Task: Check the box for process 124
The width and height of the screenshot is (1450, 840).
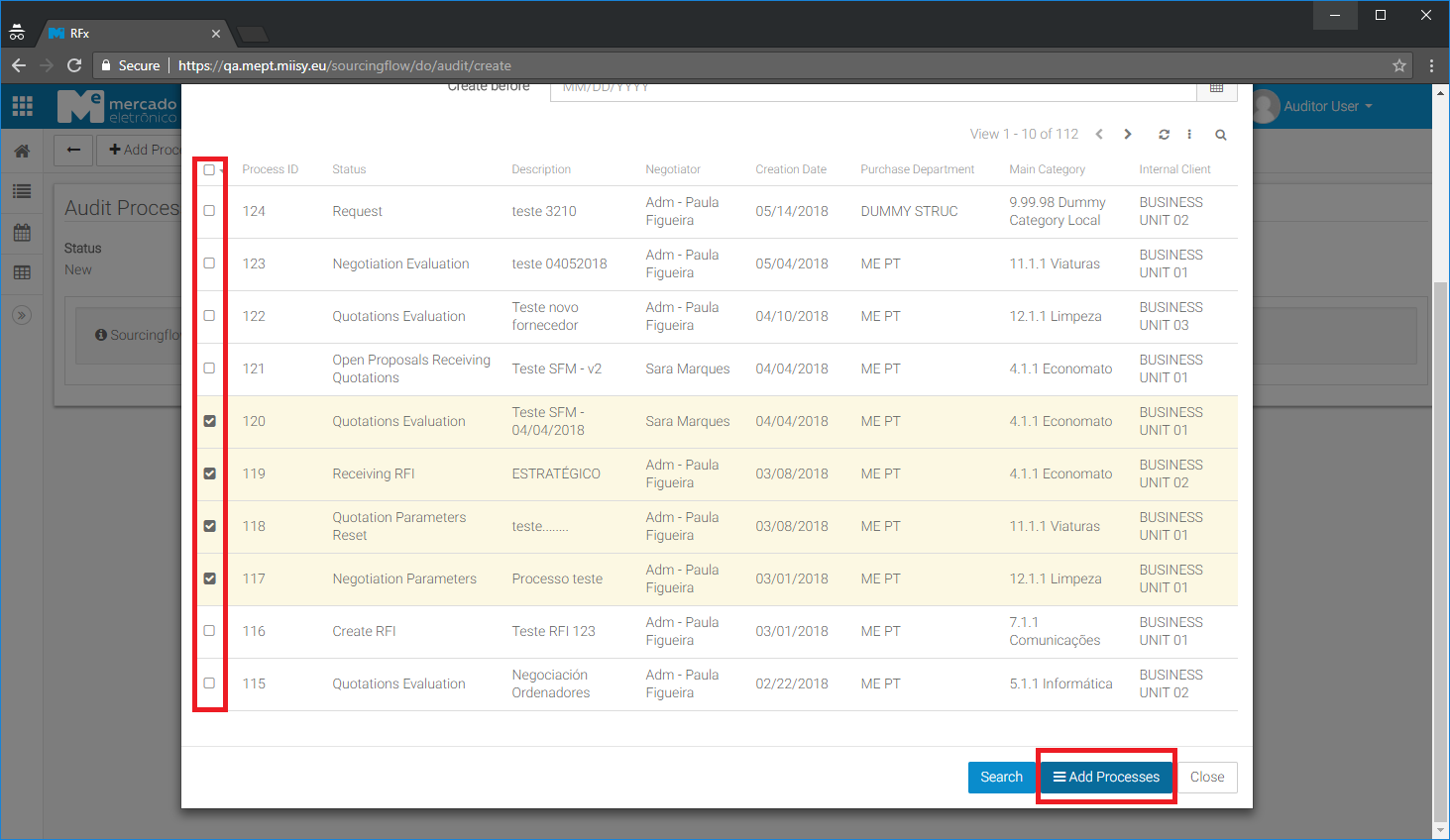Action: 209,211
